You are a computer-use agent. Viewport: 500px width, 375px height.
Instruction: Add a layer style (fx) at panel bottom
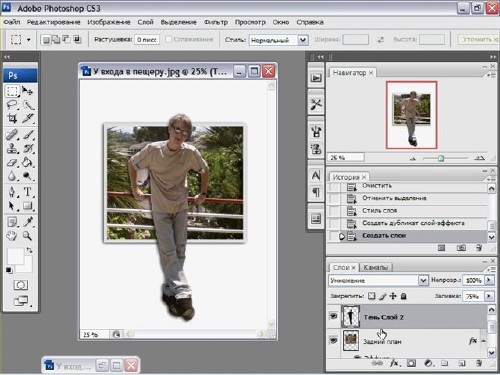(x=394, y=363)
